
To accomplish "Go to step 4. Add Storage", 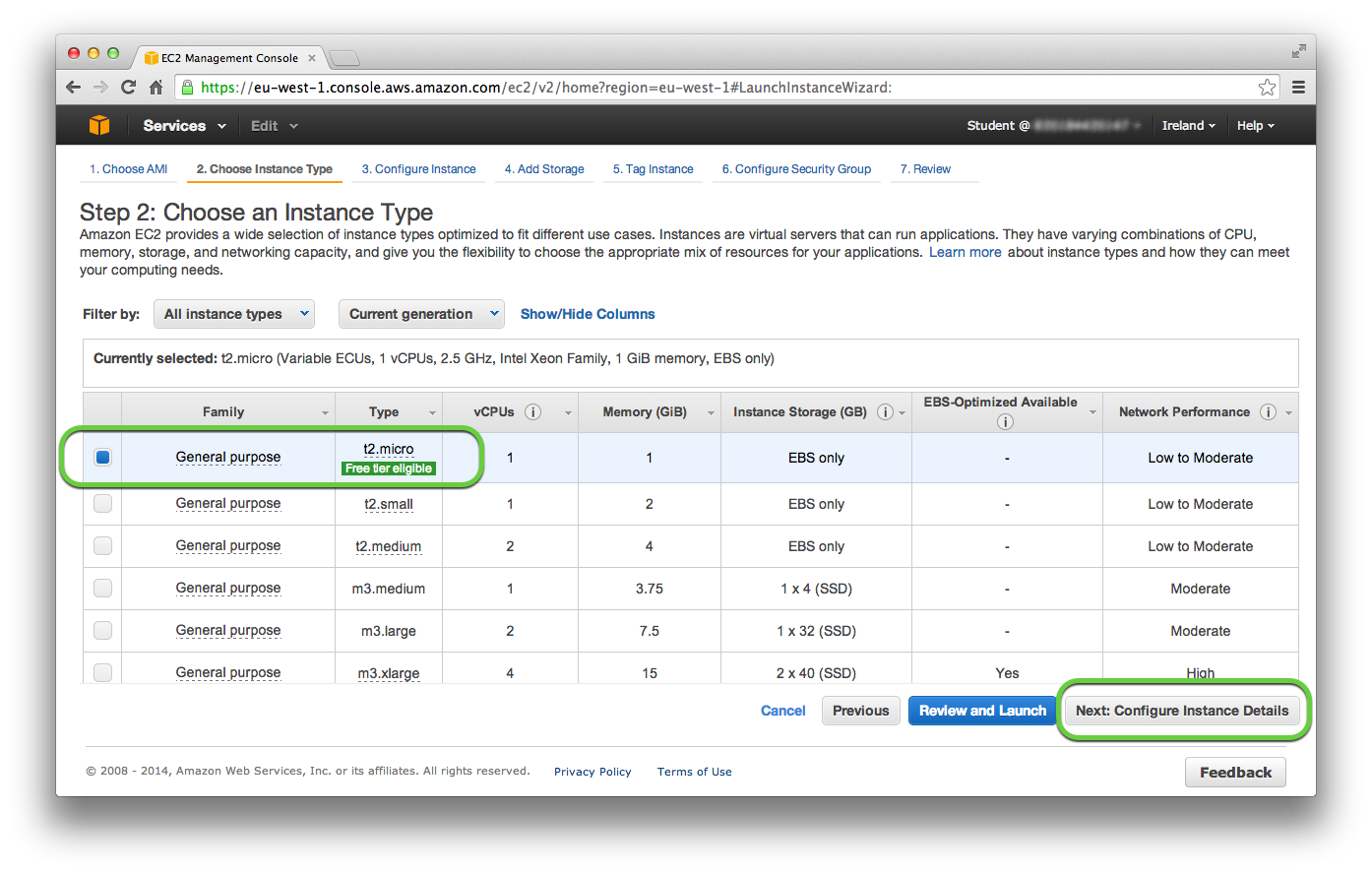I will tap(544, 169).
